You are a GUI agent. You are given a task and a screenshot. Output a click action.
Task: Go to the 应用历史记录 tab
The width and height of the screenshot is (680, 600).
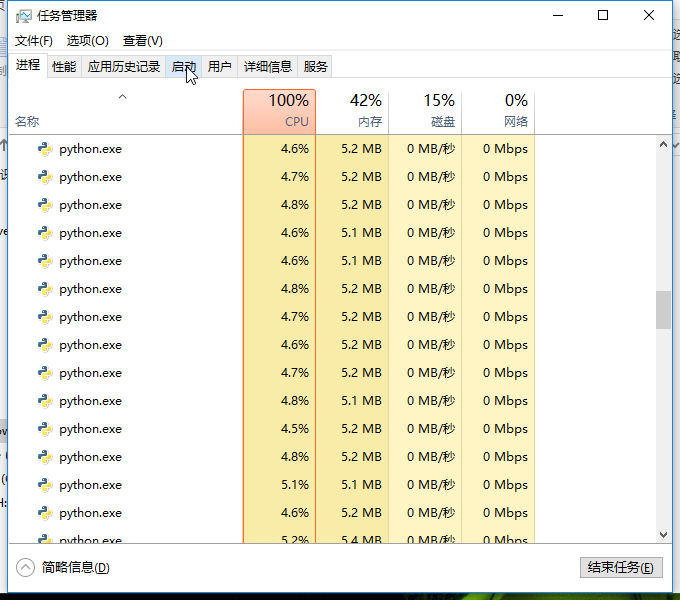coord(124,67)
